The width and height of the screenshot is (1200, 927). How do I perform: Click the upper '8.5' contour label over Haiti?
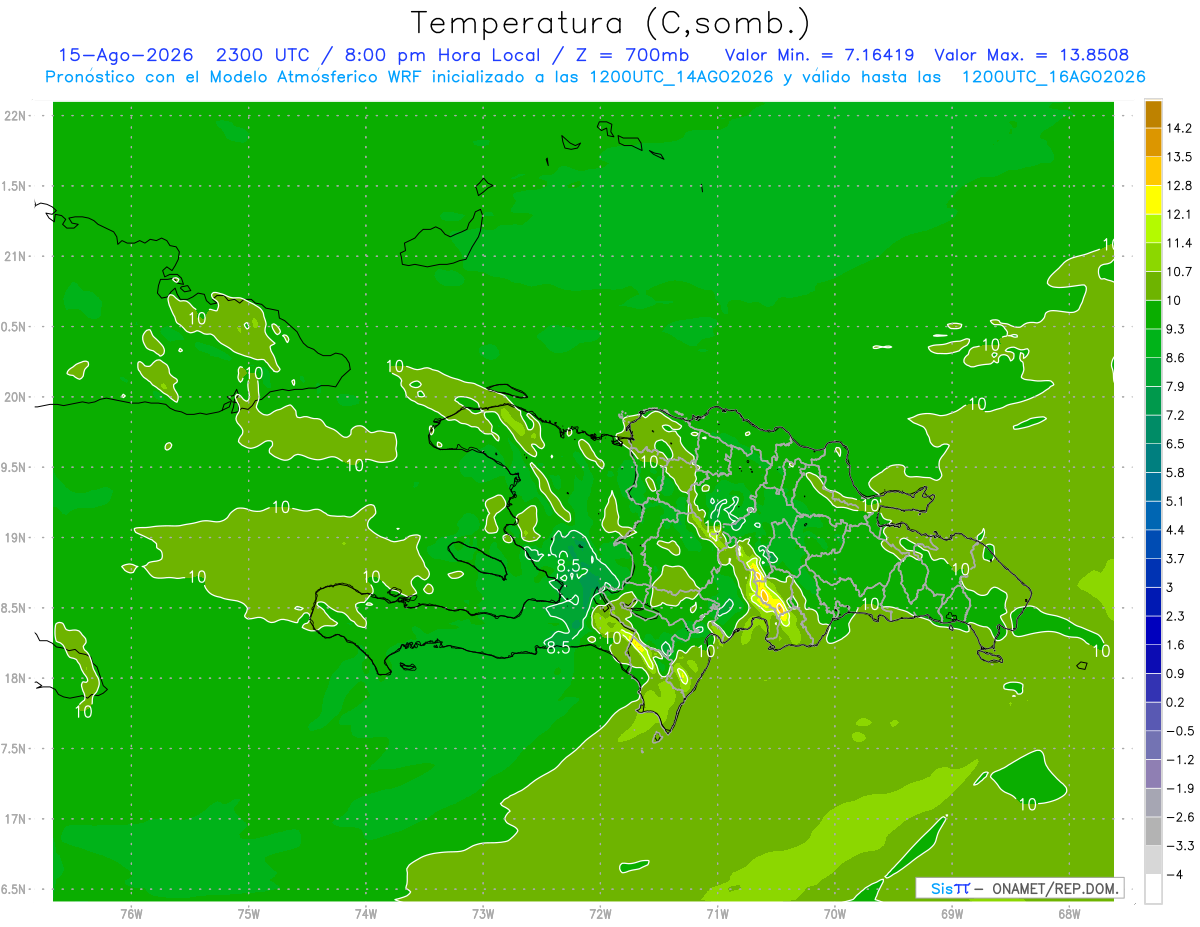click(x=568, y=567)
